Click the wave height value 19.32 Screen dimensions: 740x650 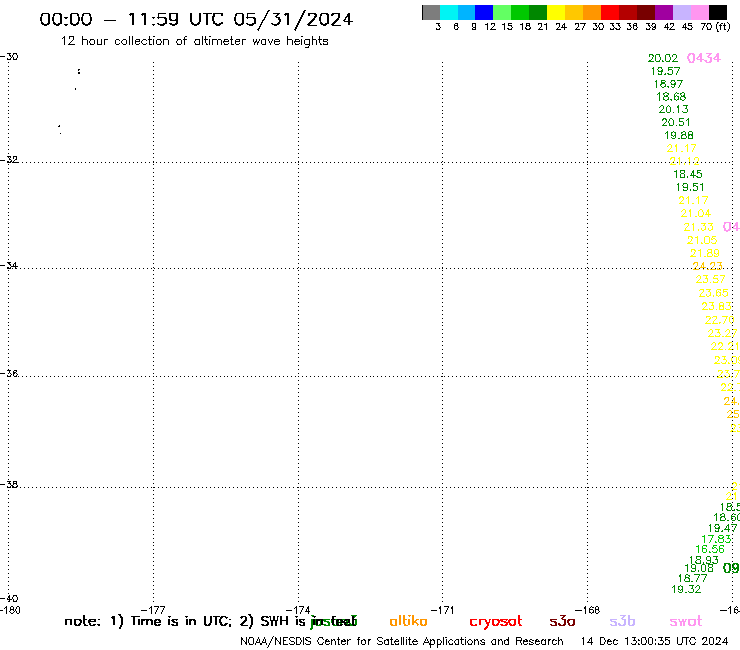(x=686, y=589)
